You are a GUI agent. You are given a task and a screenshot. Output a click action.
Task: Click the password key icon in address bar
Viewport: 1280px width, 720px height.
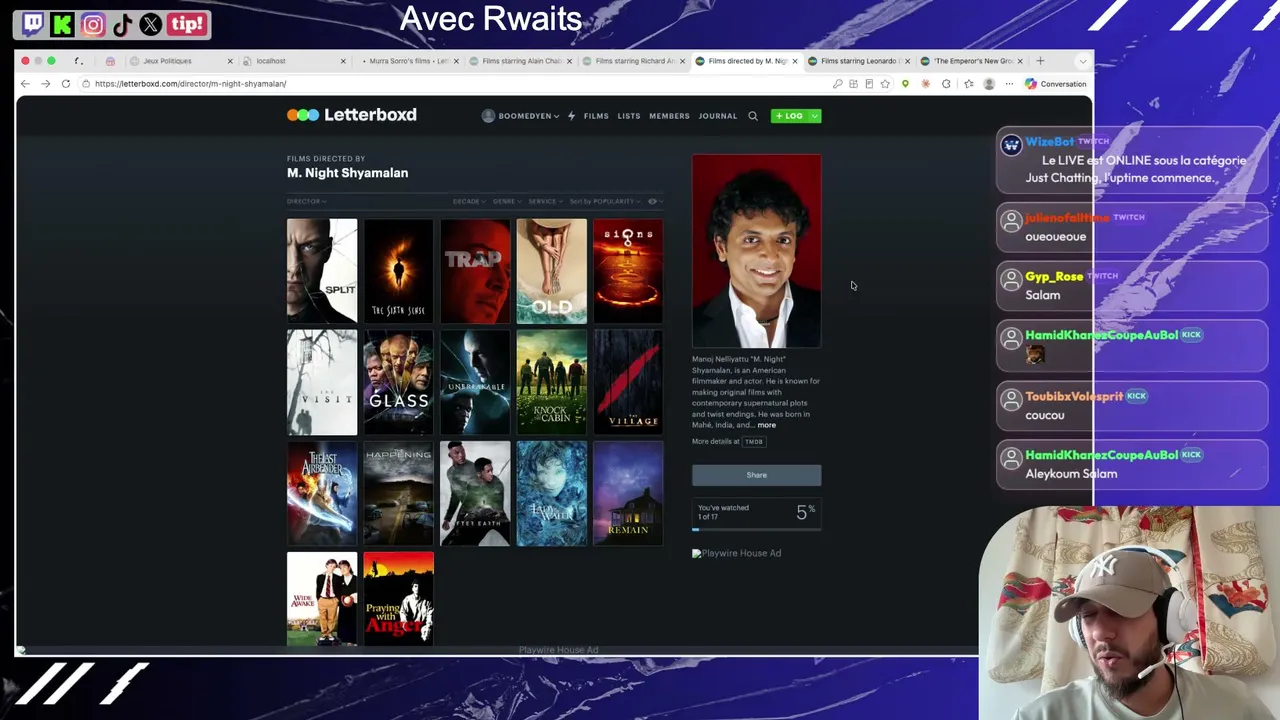pos(837,84)
